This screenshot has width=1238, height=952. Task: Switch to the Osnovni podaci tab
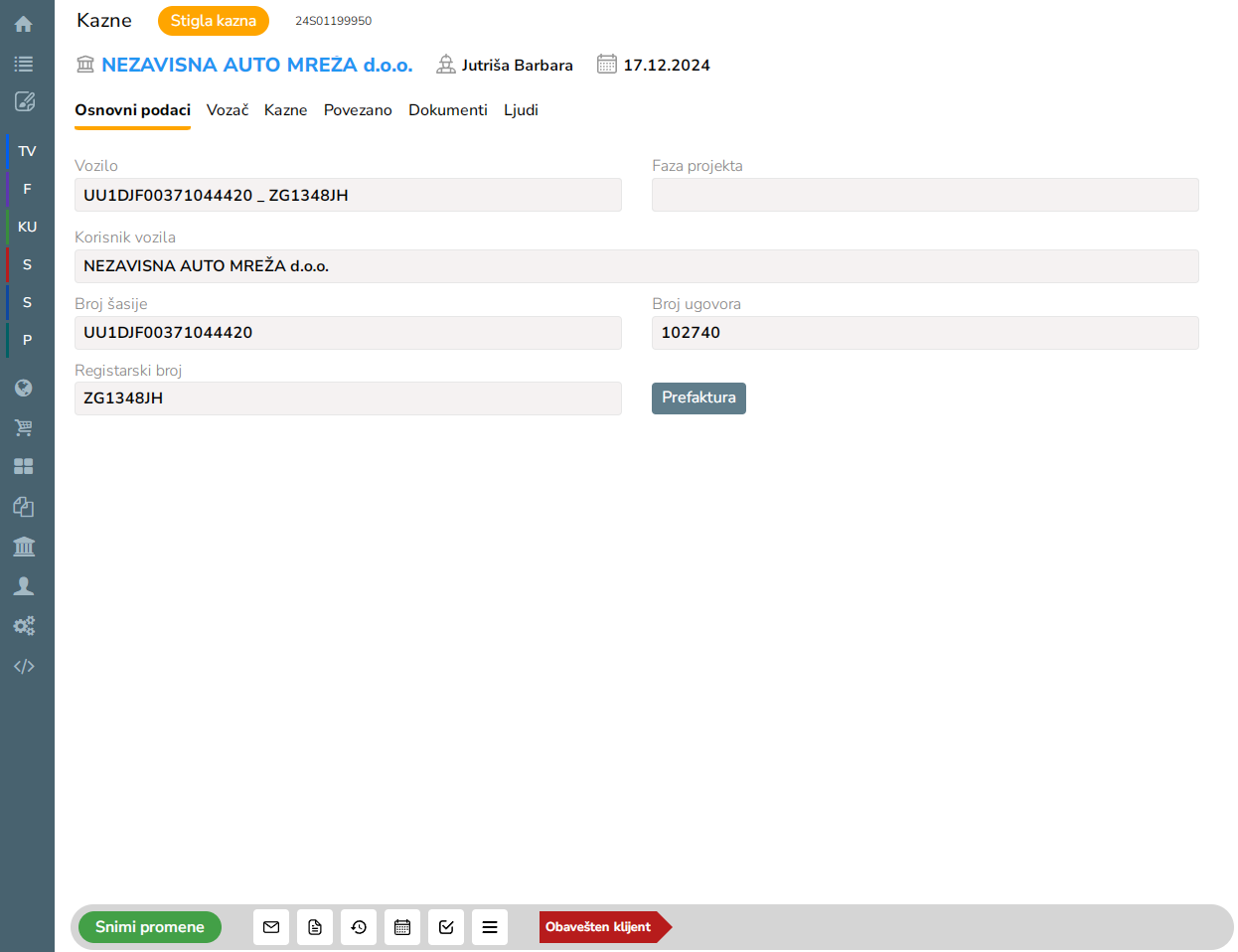132,110
